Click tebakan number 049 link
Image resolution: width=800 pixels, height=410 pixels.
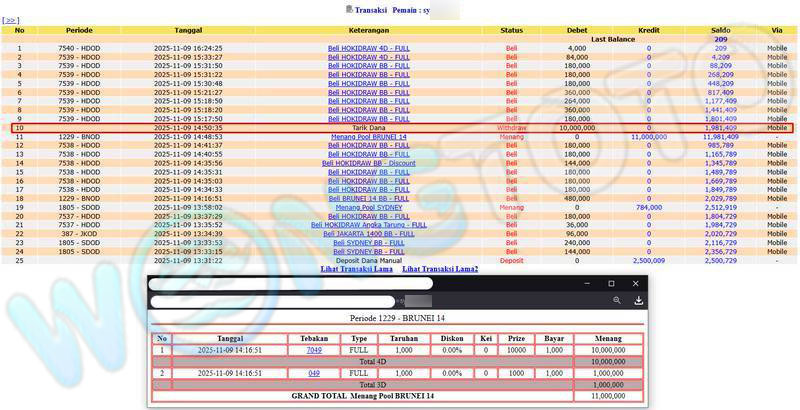[x=314, y=372]
